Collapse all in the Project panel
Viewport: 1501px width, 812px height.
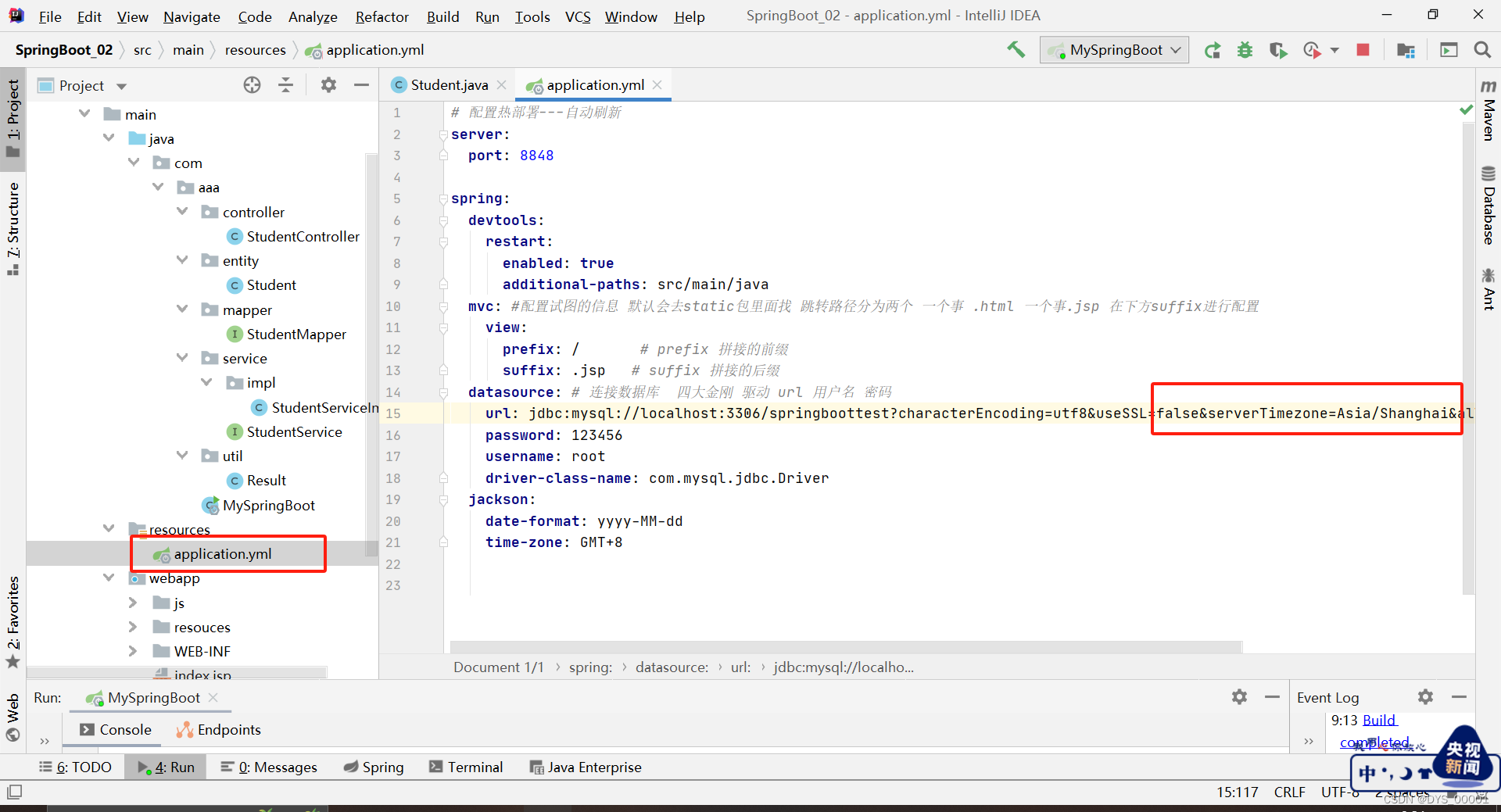285,85
